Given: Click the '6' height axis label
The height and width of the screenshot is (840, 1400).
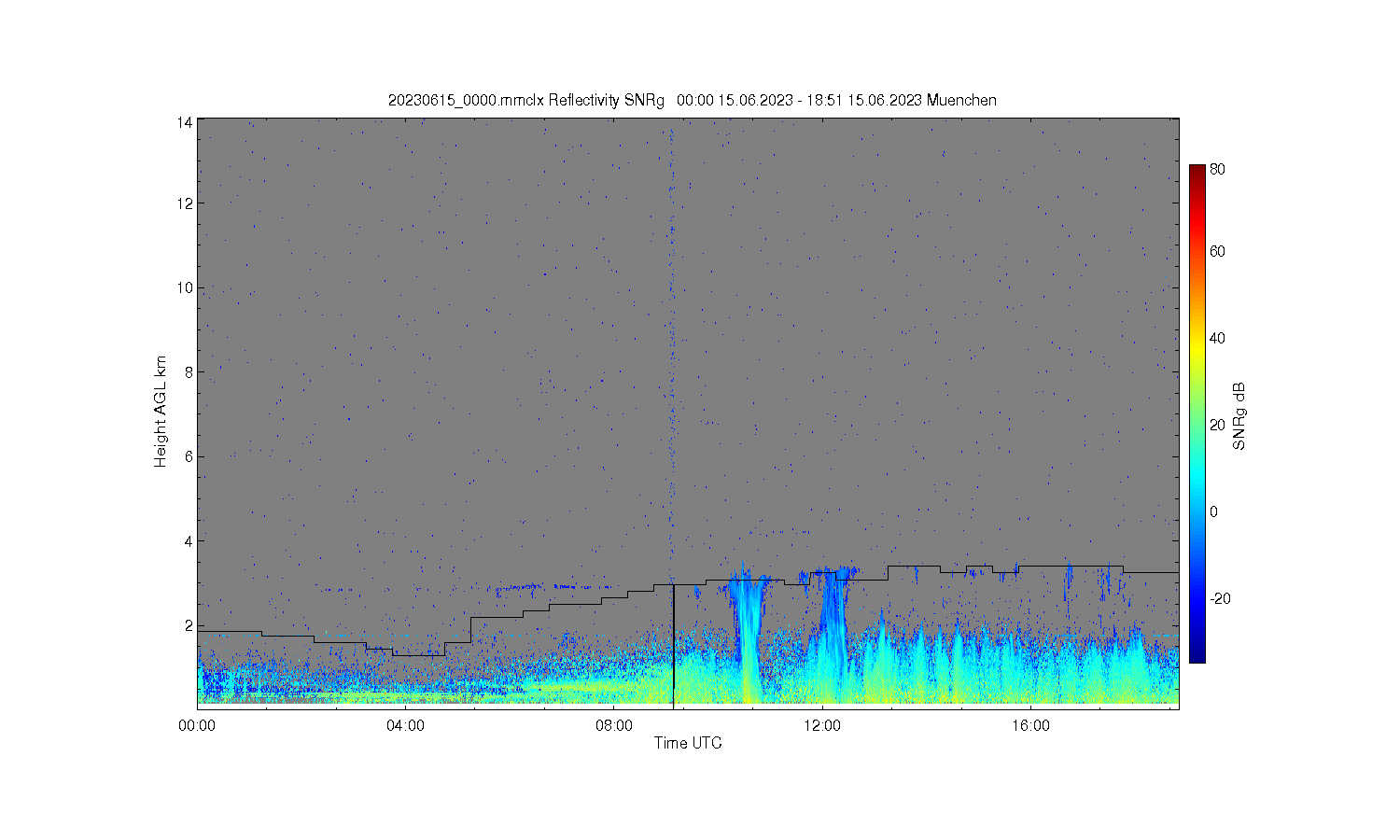Looking at the screenshot, I should tap(189, 456).
